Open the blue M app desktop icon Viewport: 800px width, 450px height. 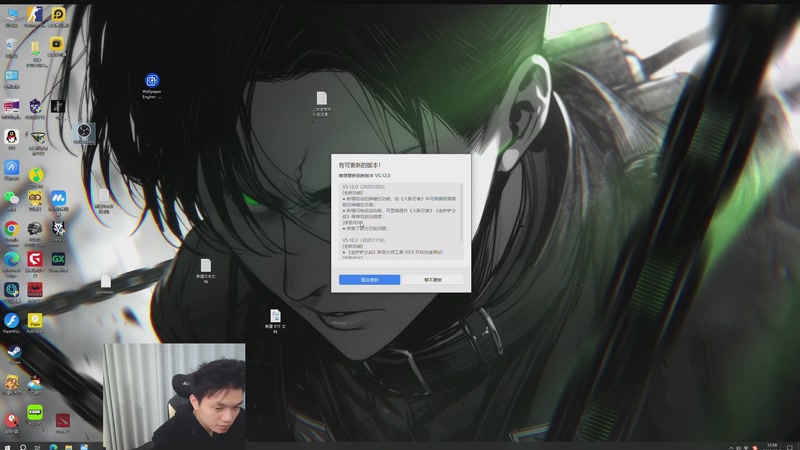click(x=58, y=201)
